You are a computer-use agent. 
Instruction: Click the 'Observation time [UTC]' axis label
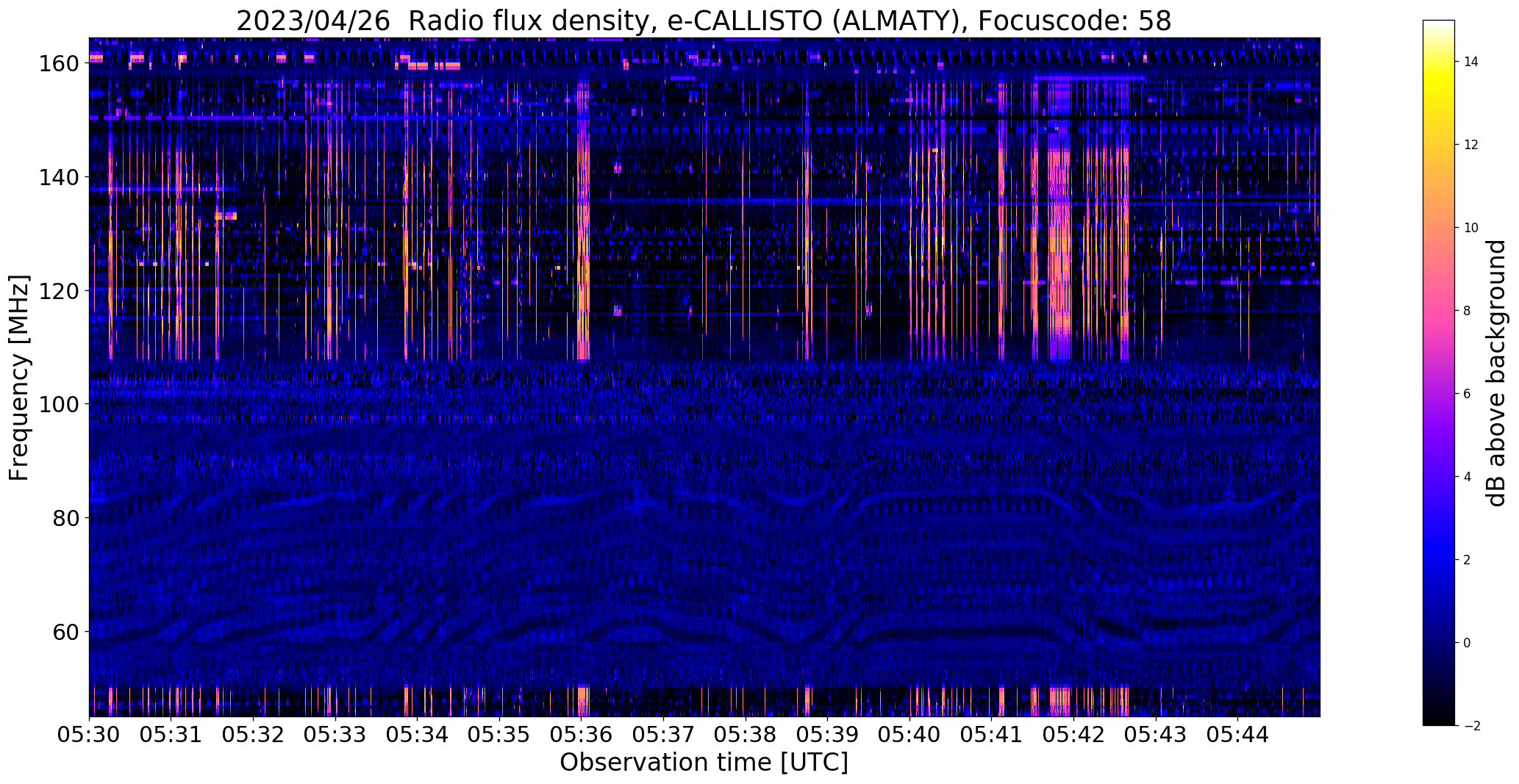coord(704,763)
